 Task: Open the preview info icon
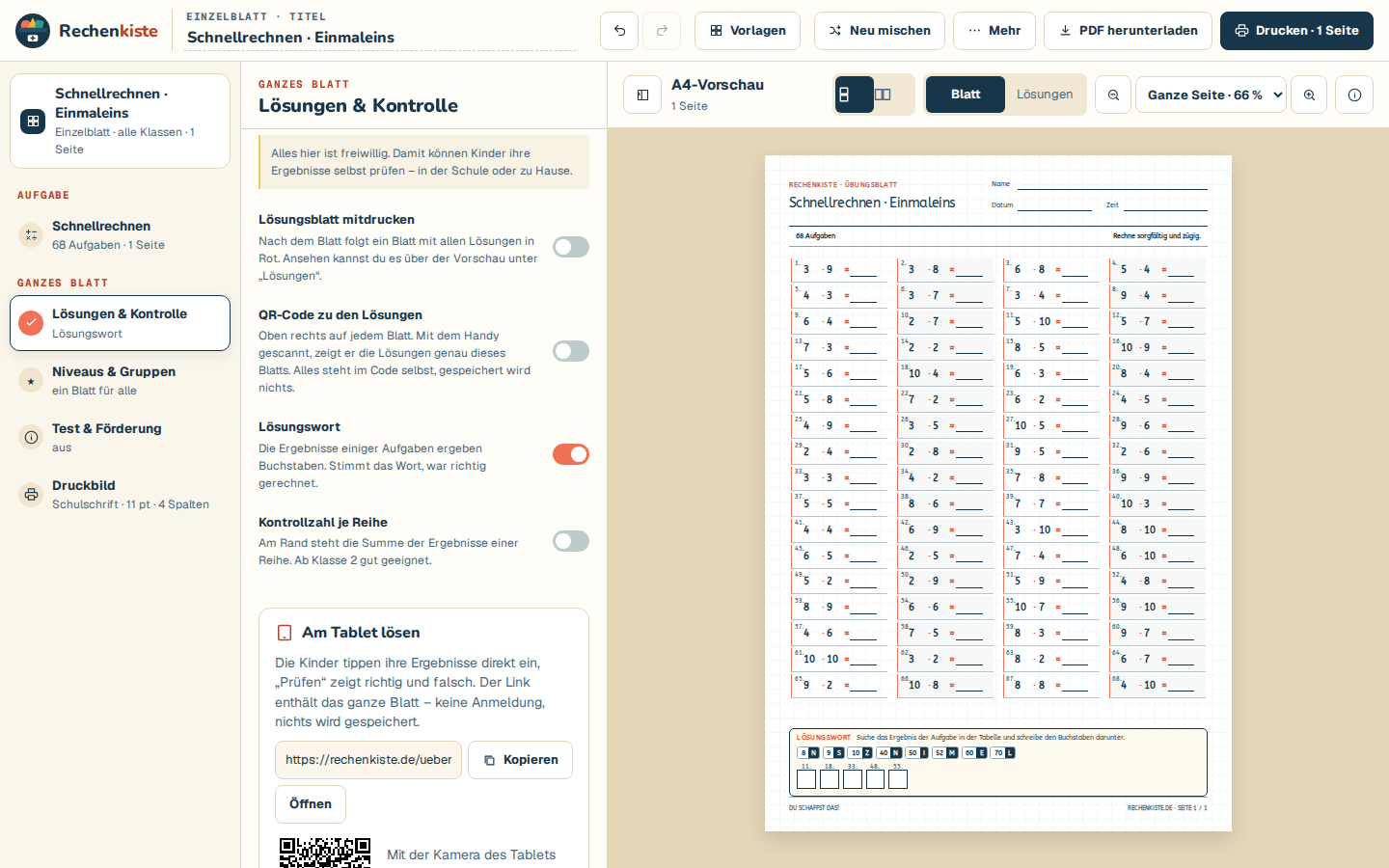point(1354,95)
